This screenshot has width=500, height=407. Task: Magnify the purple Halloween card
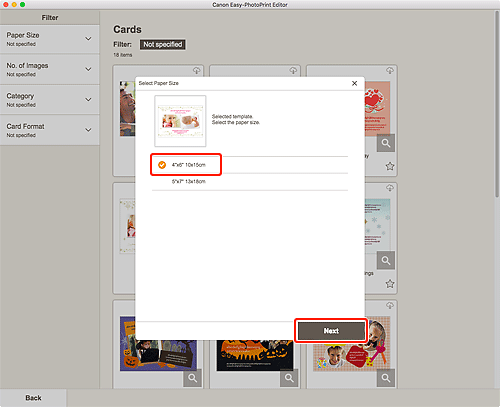click(192, 378)
